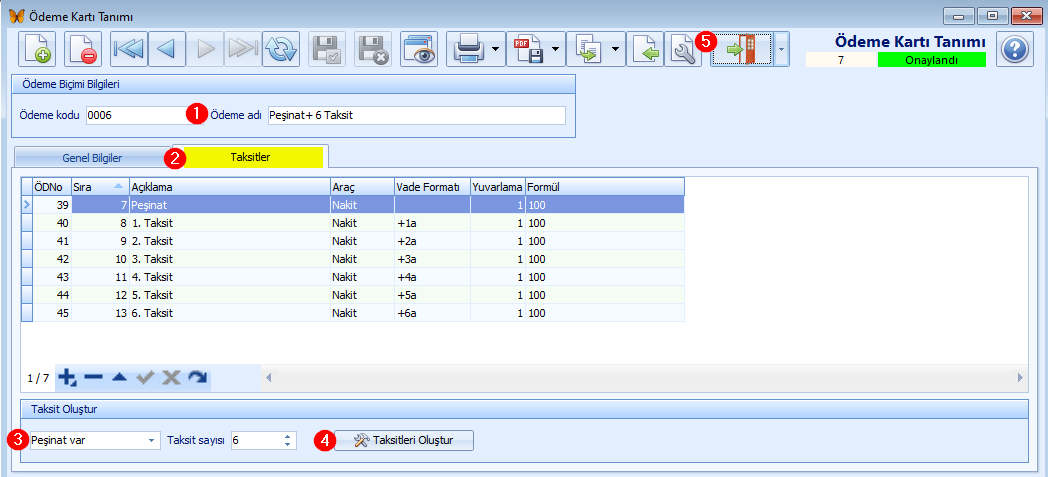Viewport: 1048px width, 477px height.
Task: Open the preview eye icon
Action: tap(419, 49)
